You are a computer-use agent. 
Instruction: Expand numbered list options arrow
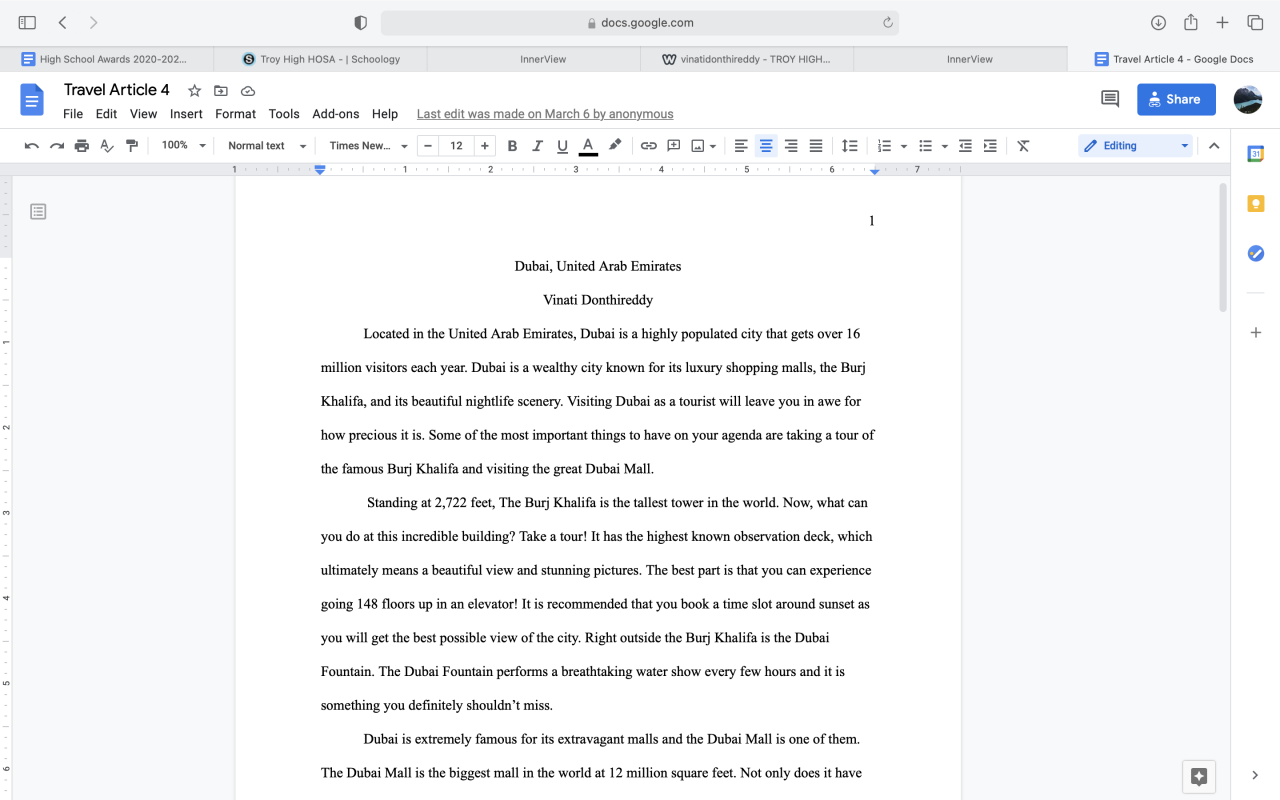904,146
